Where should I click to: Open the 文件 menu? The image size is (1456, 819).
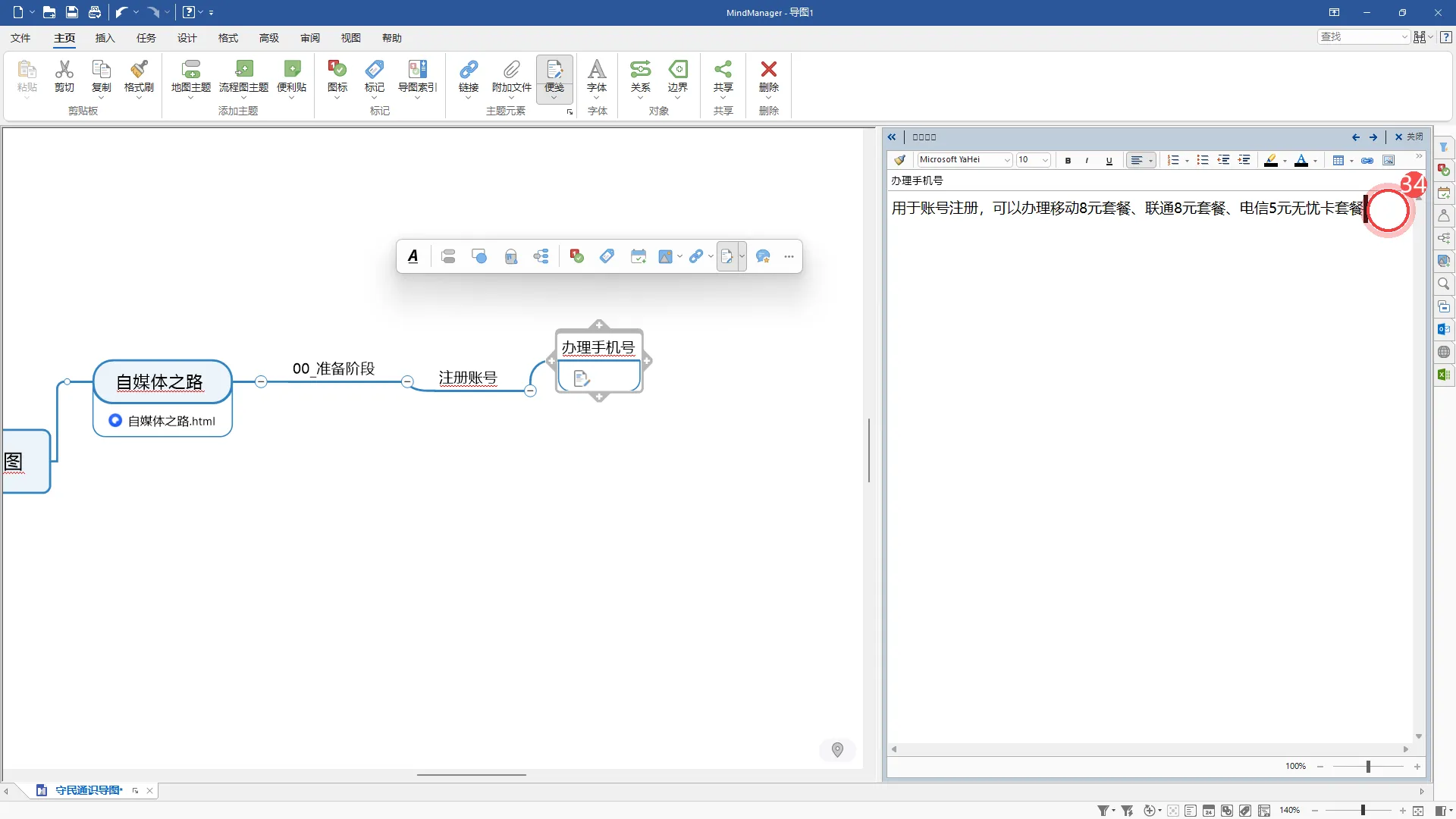click(x=20, y=38)
